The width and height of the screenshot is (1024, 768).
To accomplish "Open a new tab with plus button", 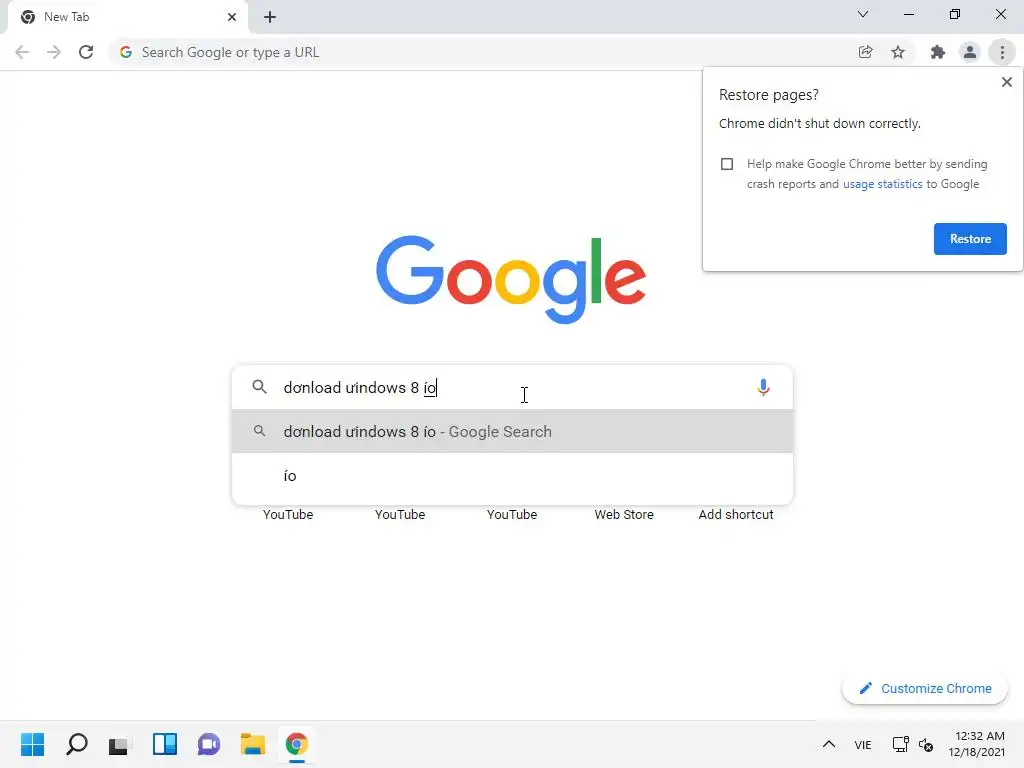I will tap(270, 18).
